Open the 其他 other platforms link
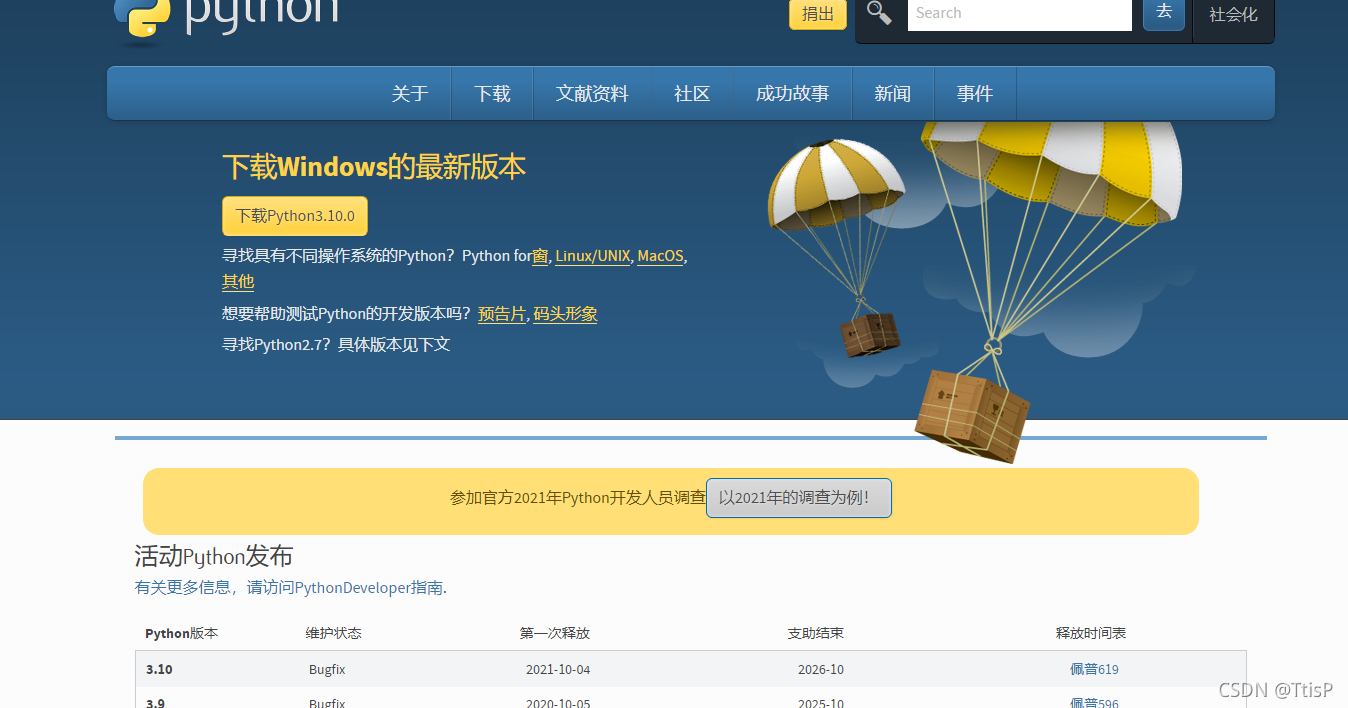Viewport: 1348px width, 708px height. pyautogui.click(x=238, y=282)
